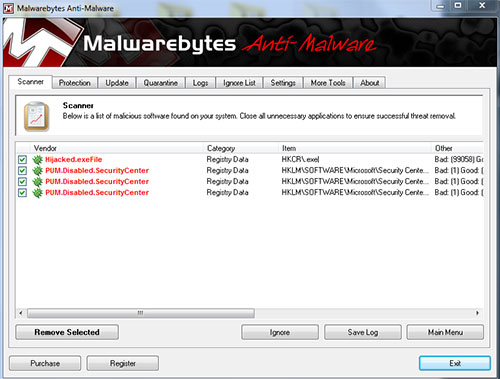Select the Hijacked.exeFile entry

pos(74,160)
